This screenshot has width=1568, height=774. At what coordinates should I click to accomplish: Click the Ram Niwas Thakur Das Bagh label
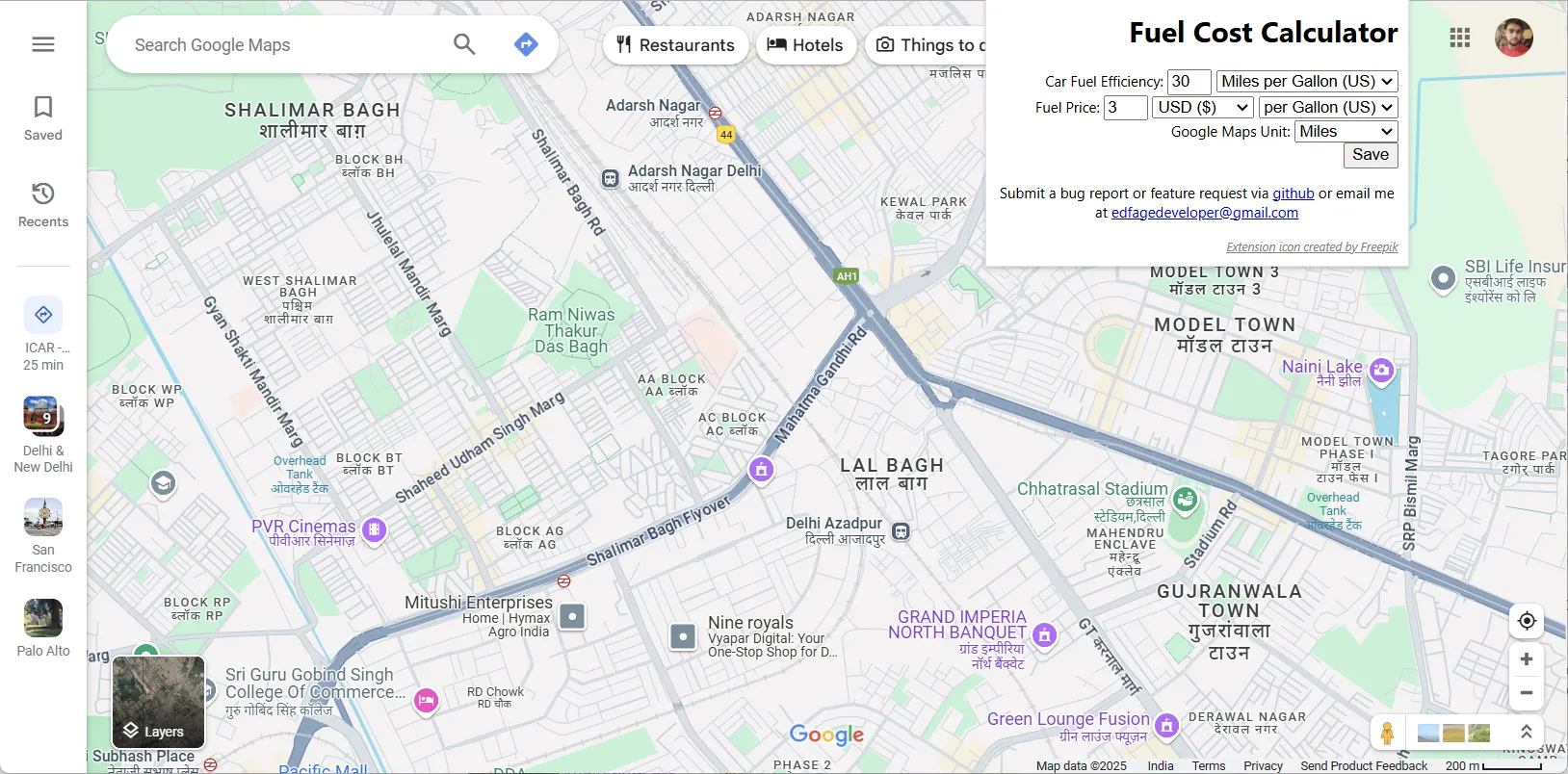[x=571, y=330]
